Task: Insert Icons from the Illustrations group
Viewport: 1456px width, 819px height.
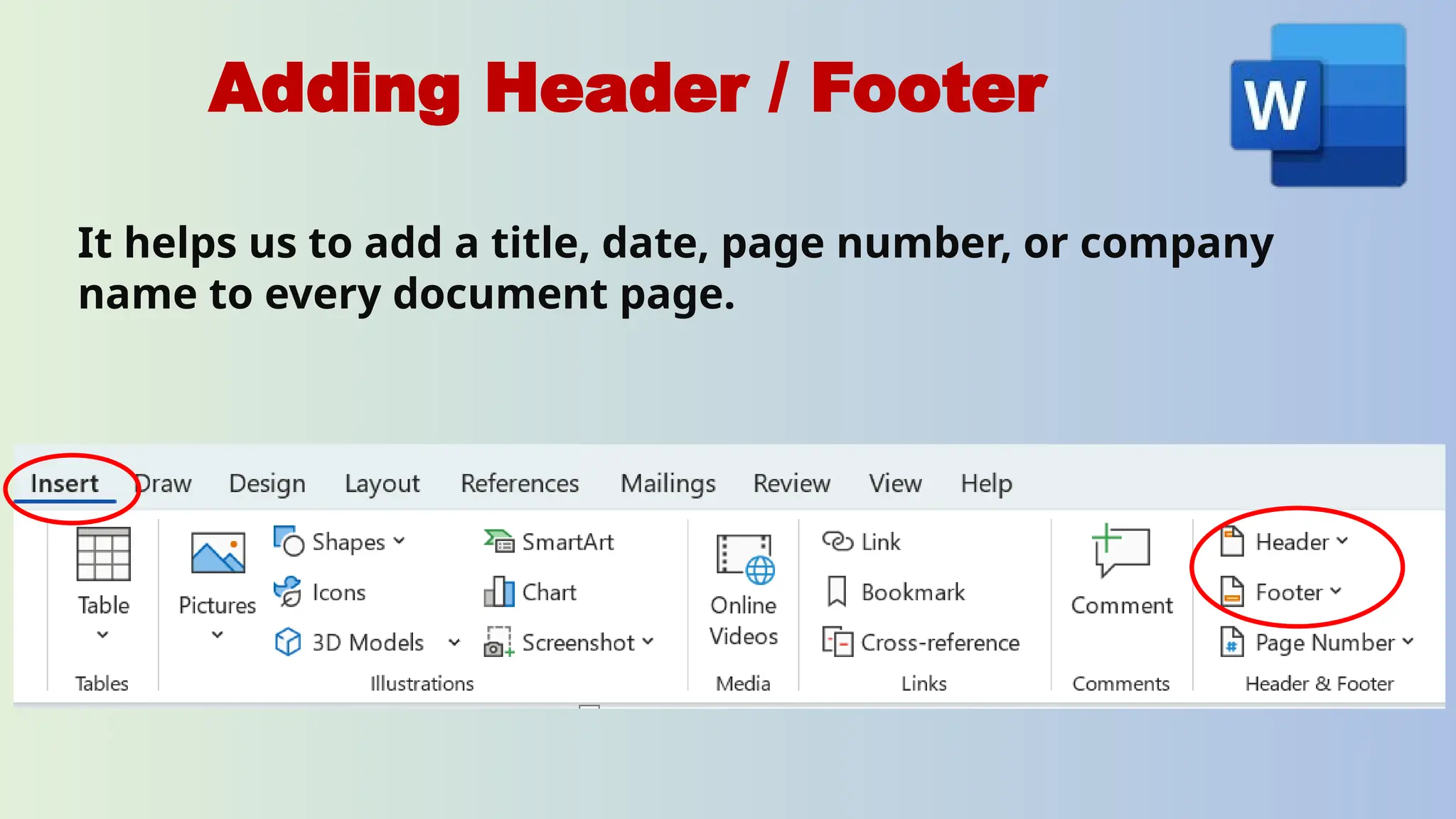Action: pos(320,591)
